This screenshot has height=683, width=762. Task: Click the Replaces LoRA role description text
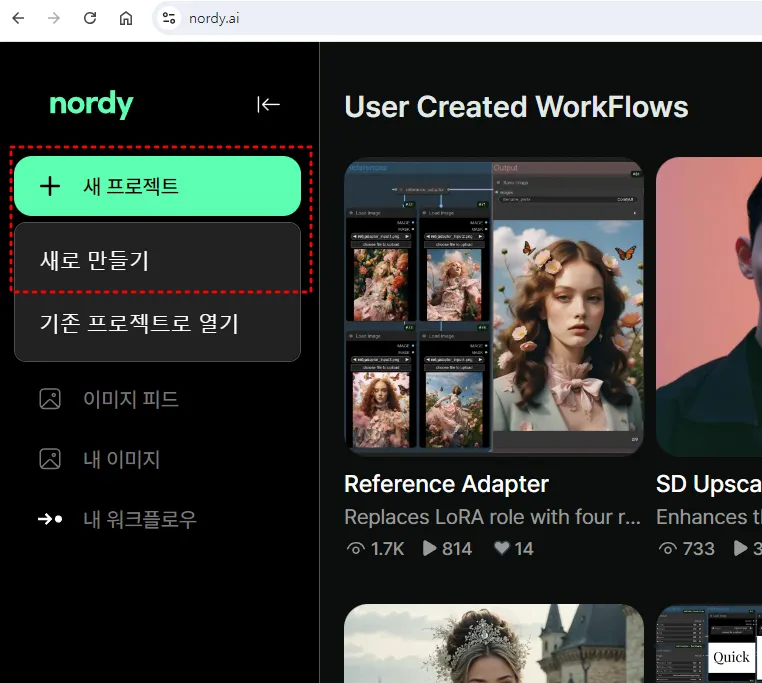click(x=492, y=517)
